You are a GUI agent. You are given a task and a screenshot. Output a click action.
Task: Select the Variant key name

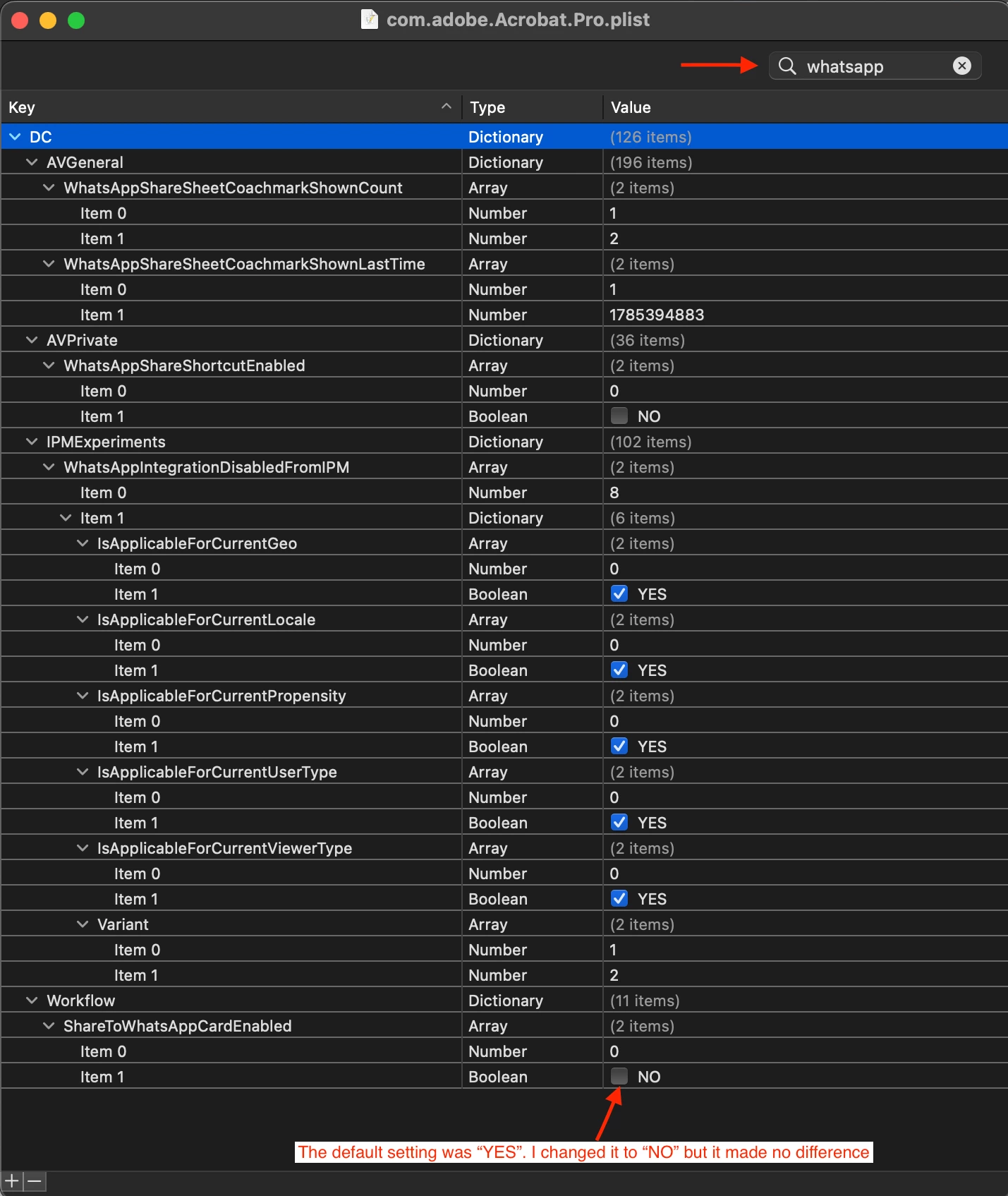coord(123,924)
